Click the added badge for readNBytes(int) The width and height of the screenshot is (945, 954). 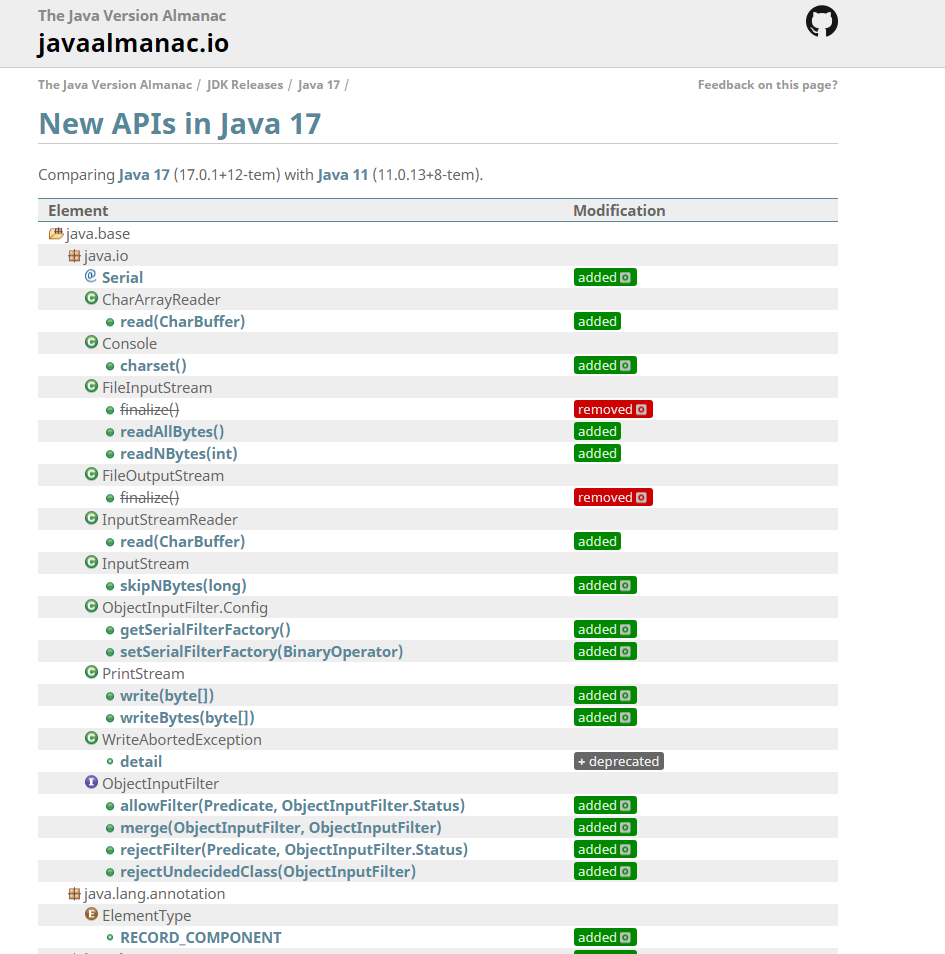pyautogui.click(x=597, y=453)
